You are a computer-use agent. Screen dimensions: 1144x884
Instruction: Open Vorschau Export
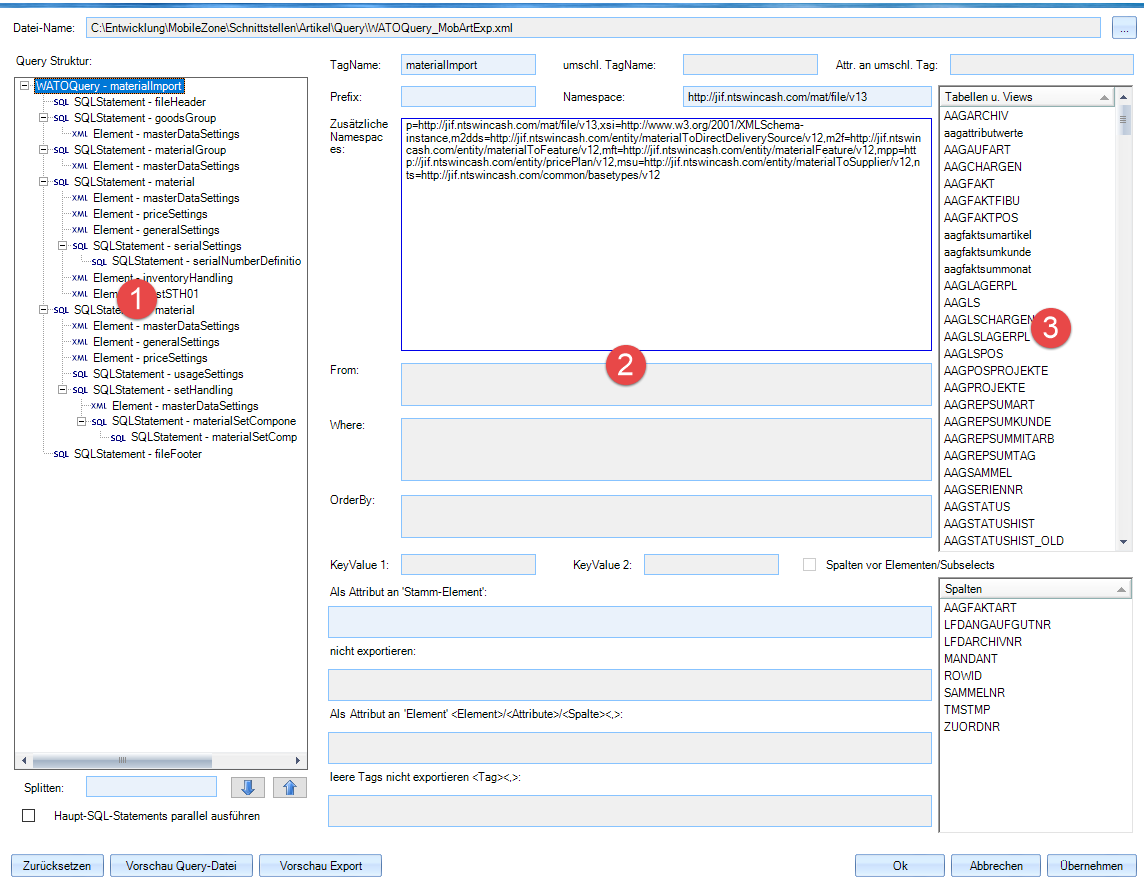320,866
